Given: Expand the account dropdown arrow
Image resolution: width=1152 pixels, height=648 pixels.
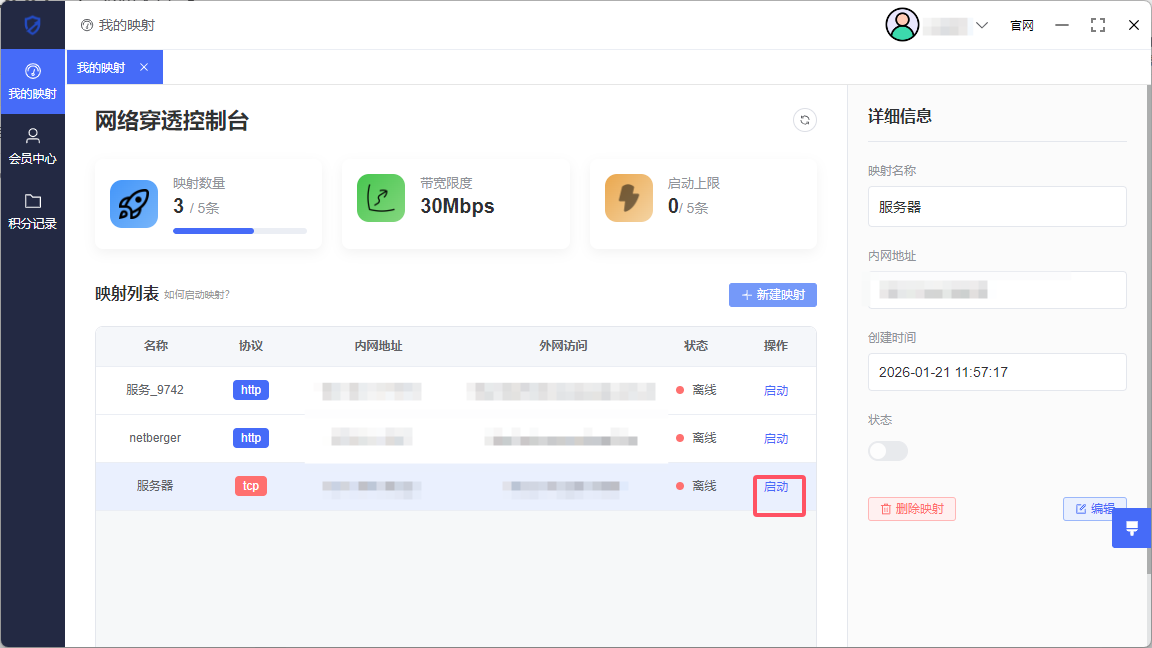Looking at the screenshot, I should pyautogui.click(x=981, y=25).
